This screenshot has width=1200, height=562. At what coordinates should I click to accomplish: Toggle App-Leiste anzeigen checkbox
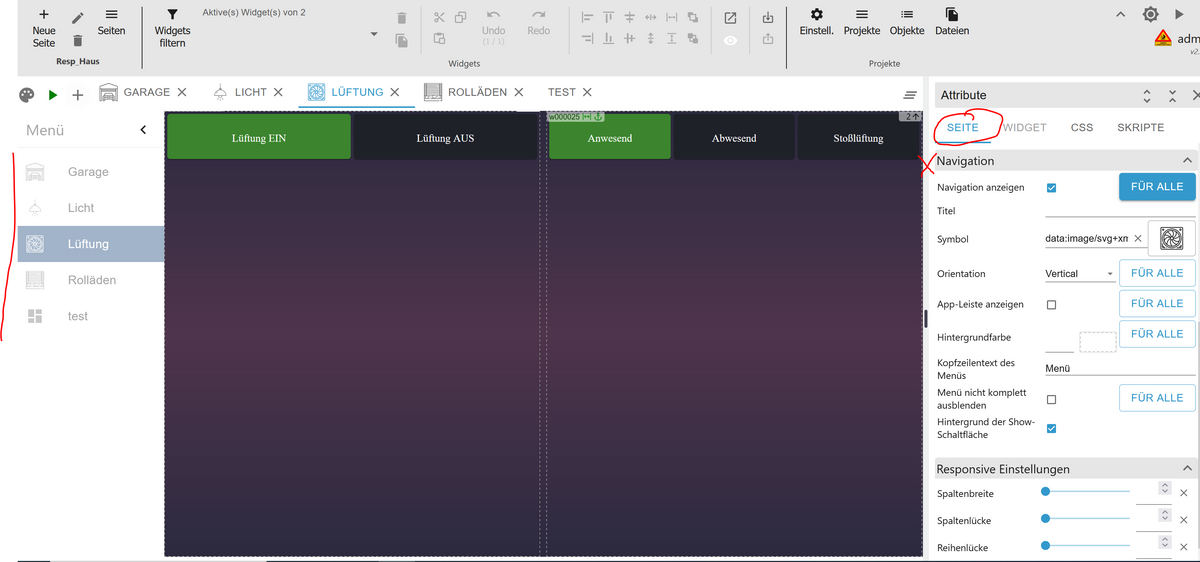point(1051,304)
